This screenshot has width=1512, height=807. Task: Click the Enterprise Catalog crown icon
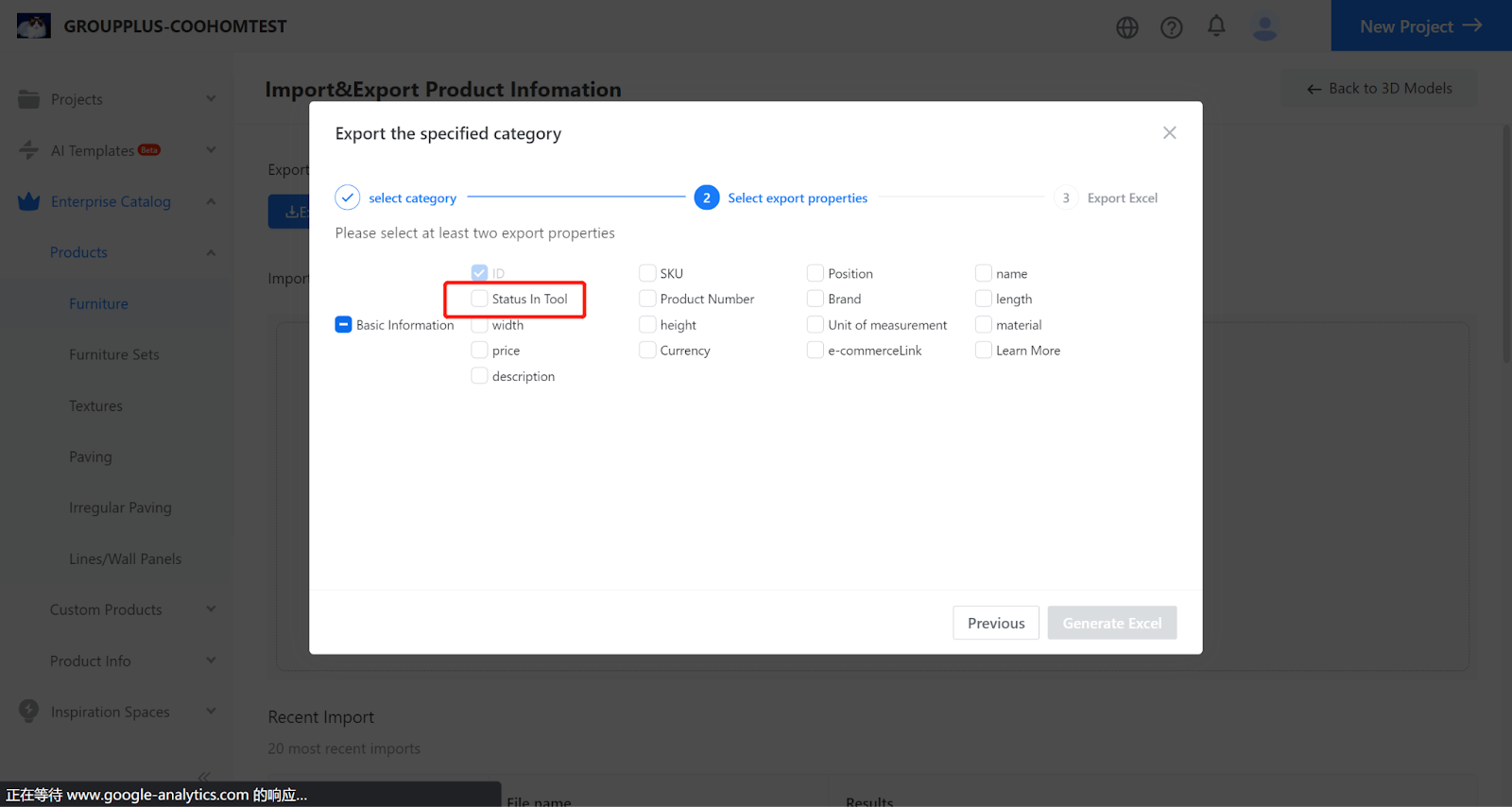click(x=29, y=201)
